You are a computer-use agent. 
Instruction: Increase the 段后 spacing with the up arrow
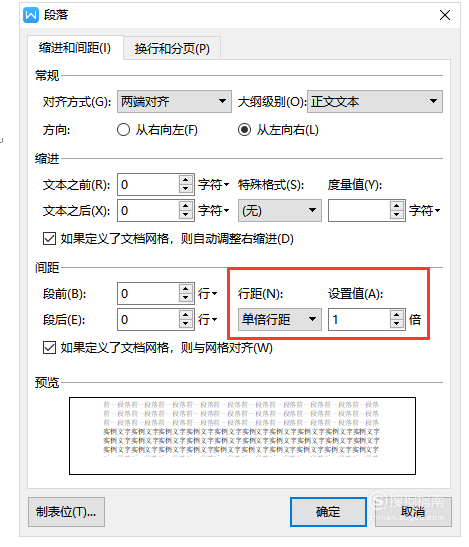(186, 315)
